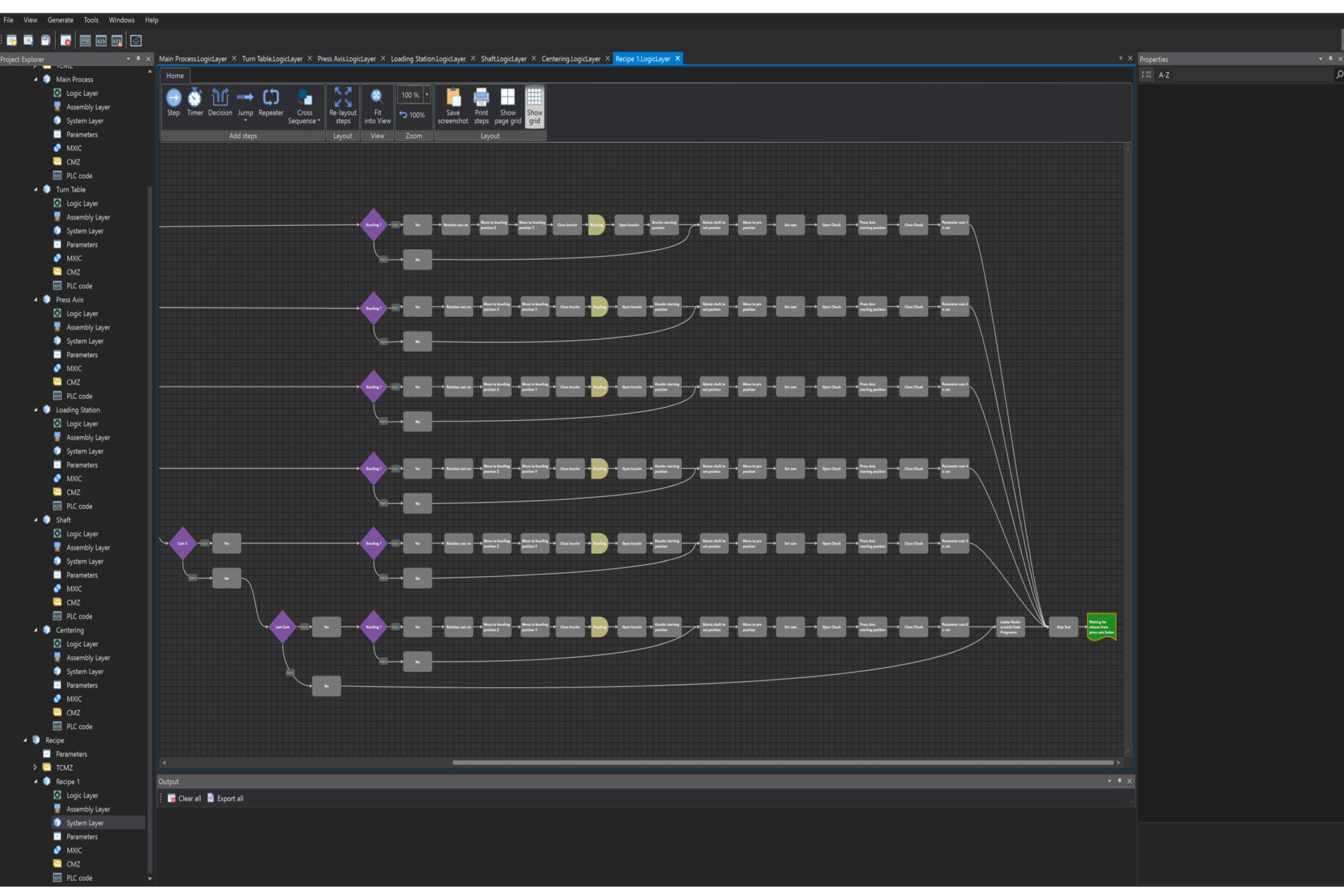This screenshot has height=896, width=1344.
Task: Collapse the Loading Station tree node
Action: tap(36, 409)
